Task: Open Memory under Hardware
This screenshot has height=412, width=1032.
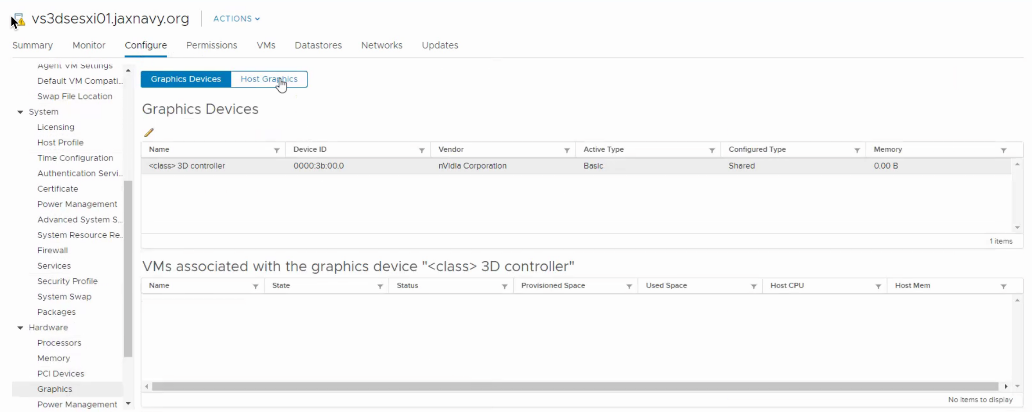Action: point(53,358)
